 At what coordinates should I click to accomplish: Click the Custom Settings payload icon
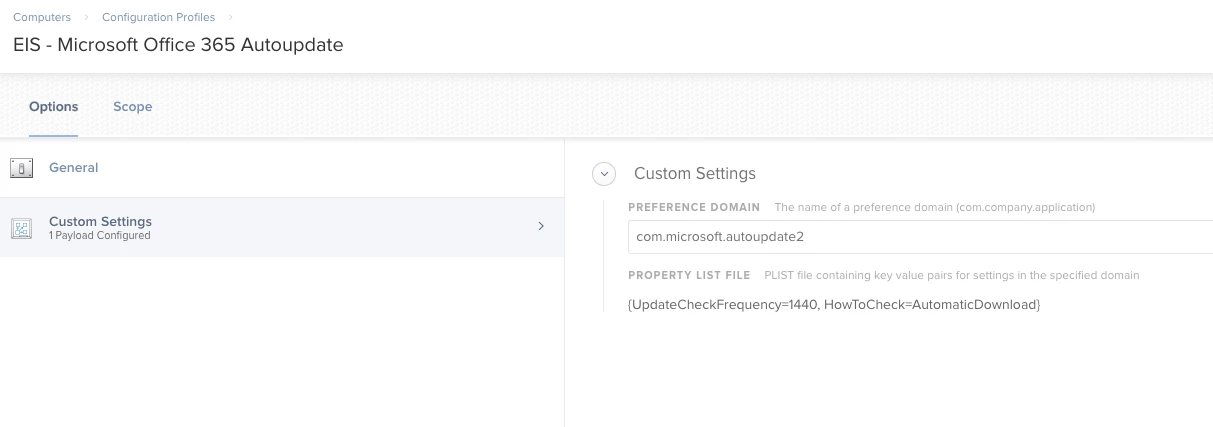21,228
